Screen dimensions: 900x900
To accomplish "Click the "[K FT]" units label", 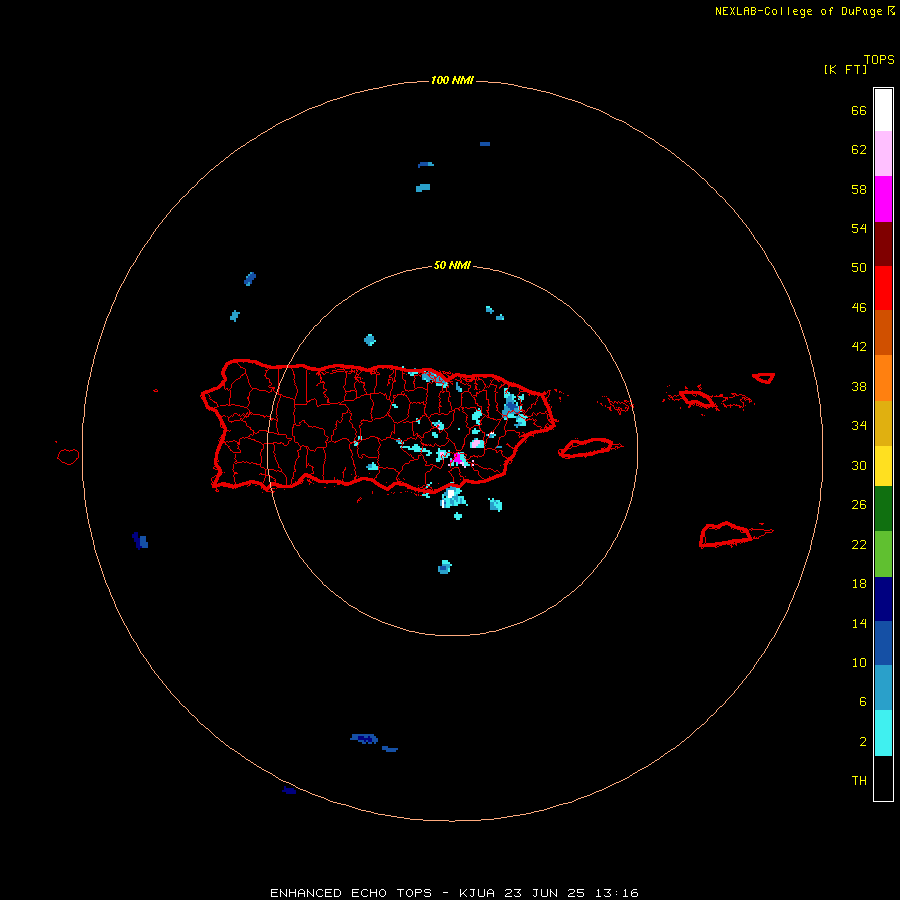I will click(x=845, y=69).
